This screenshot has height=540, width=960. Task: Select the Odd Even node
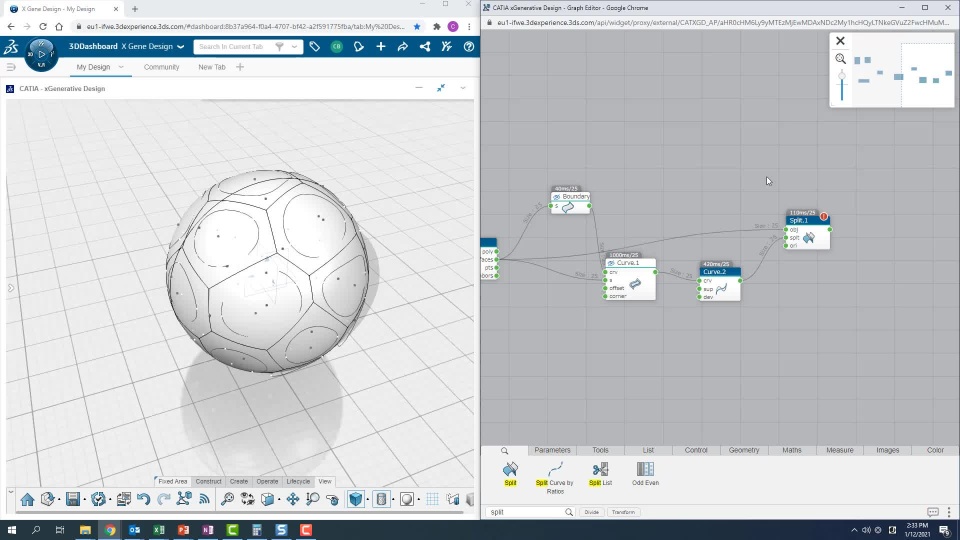point(645,474)
